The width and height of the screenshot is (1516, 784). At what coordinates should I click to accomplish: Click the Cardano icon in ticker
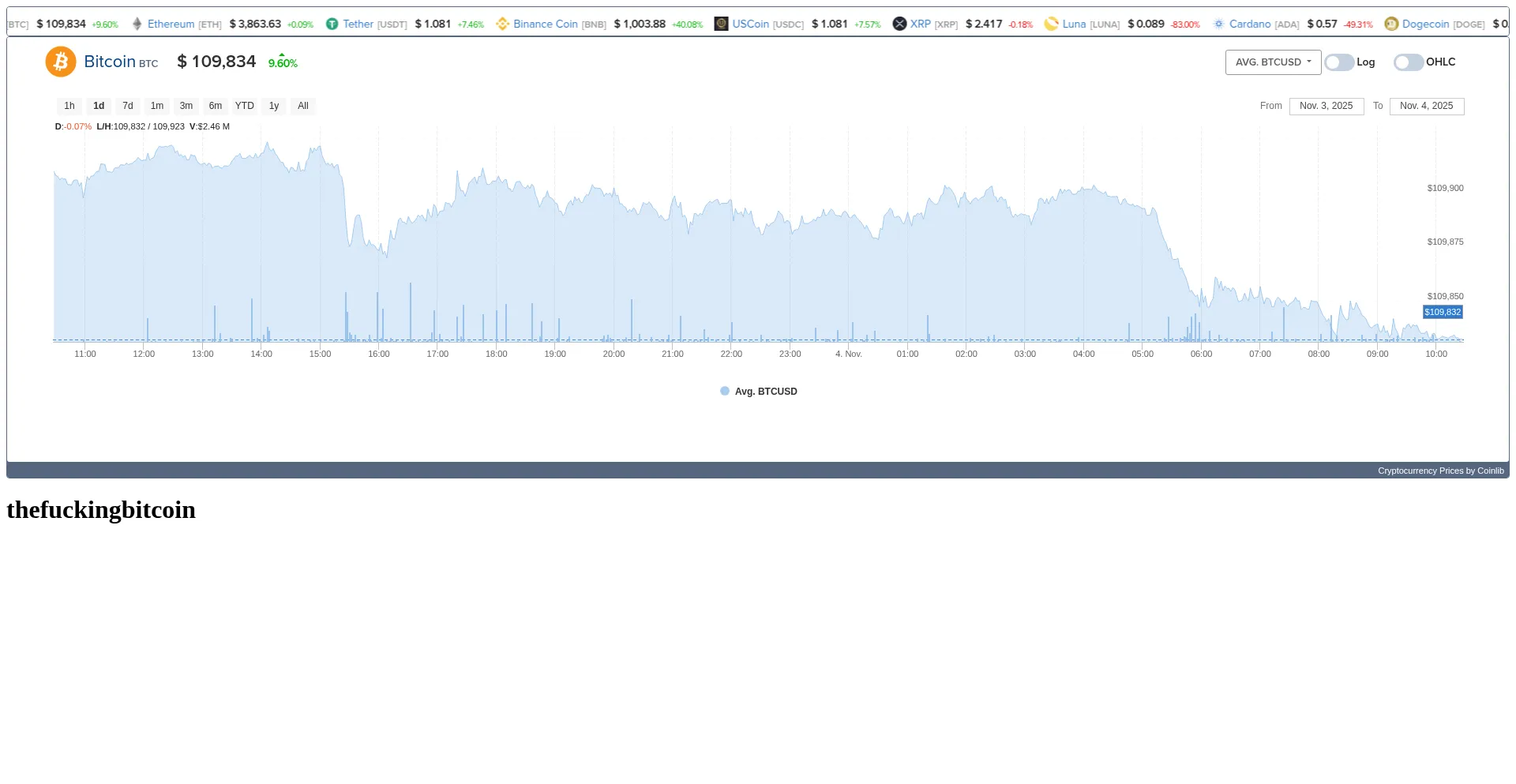click(x=1218, y=24)
